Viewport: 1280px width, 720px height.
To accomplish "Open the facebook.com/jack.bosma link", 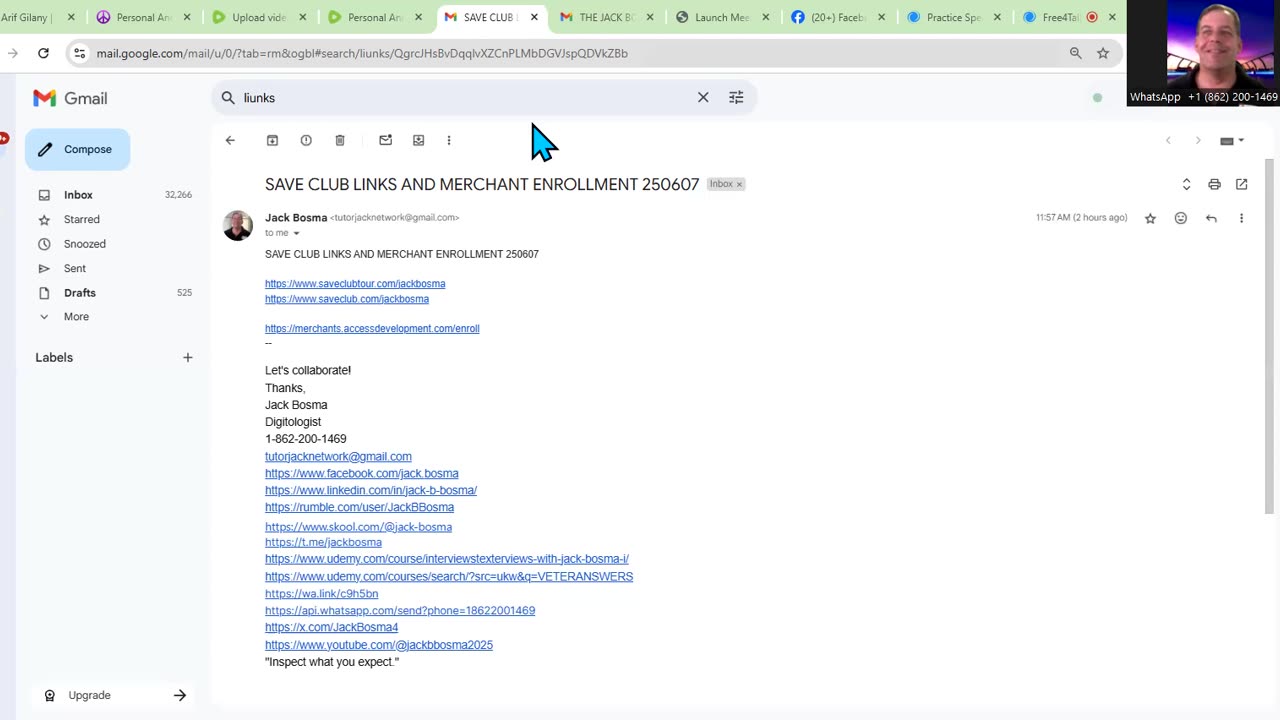I will click(x=362, y=474).
